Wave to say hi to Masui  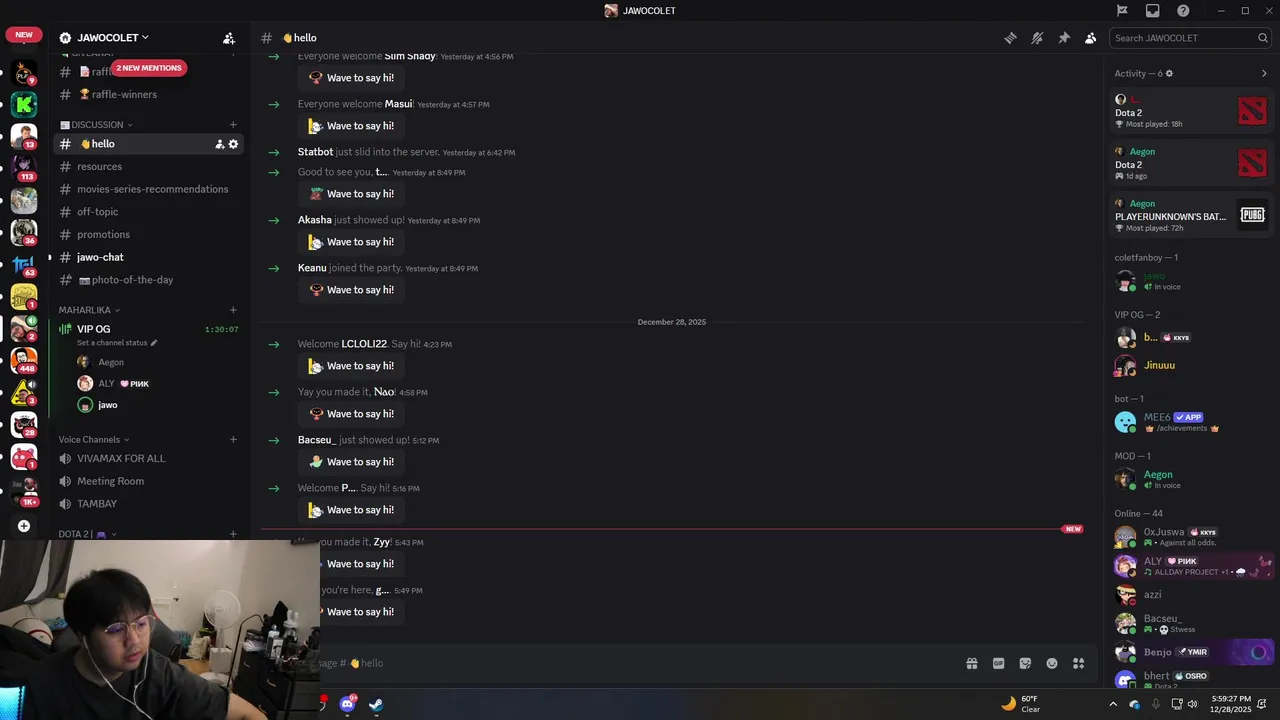pyautogui.click(x=351, y=126)
